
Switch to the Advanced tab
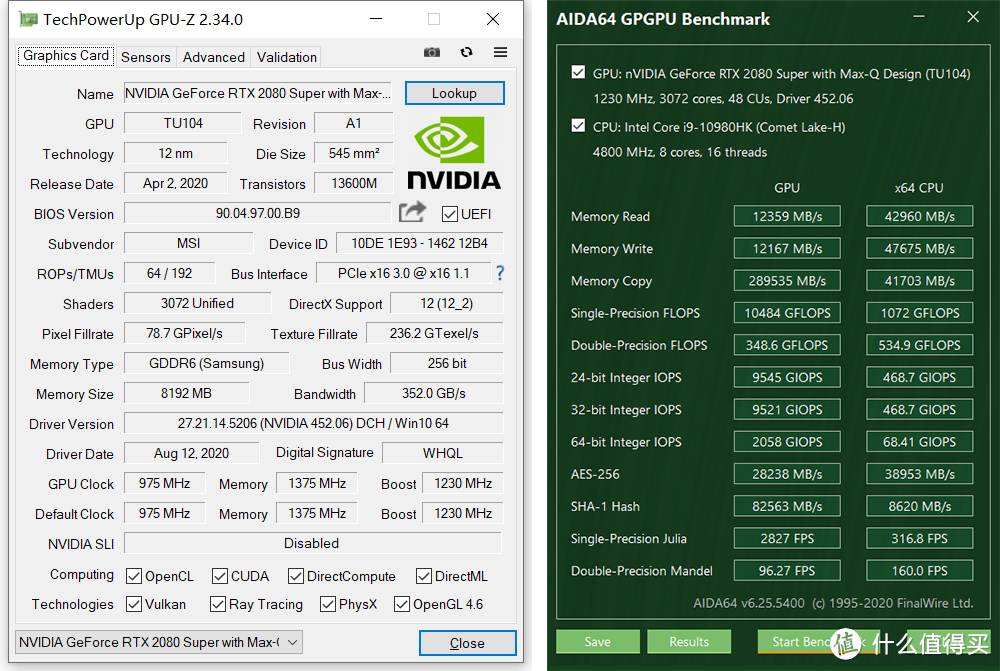[x=214, y=57]
